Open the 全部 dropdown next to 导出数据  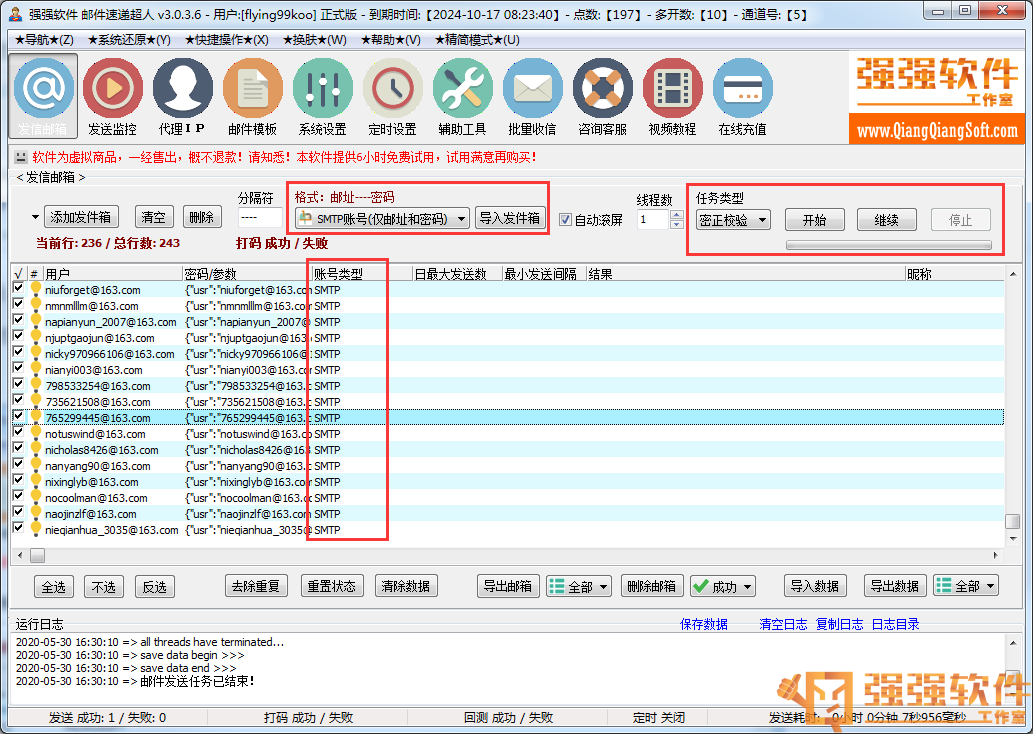click(966, 586)
